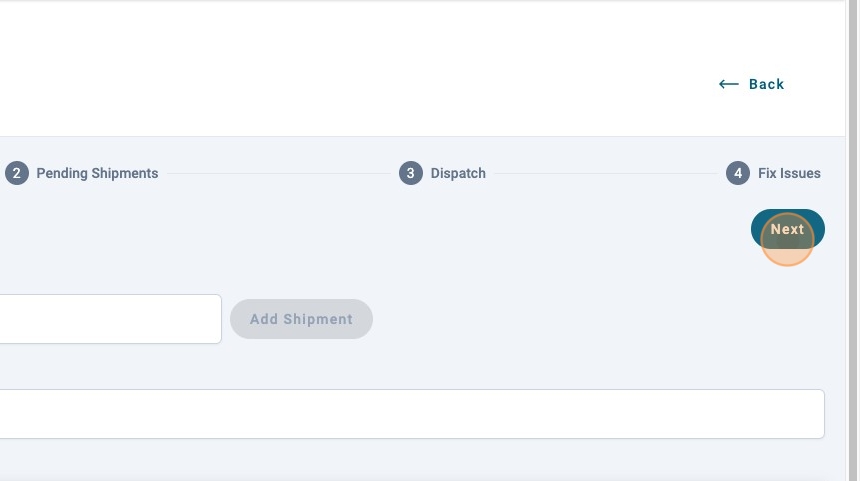Click the vertical scrollbar on the right edge

852,240
